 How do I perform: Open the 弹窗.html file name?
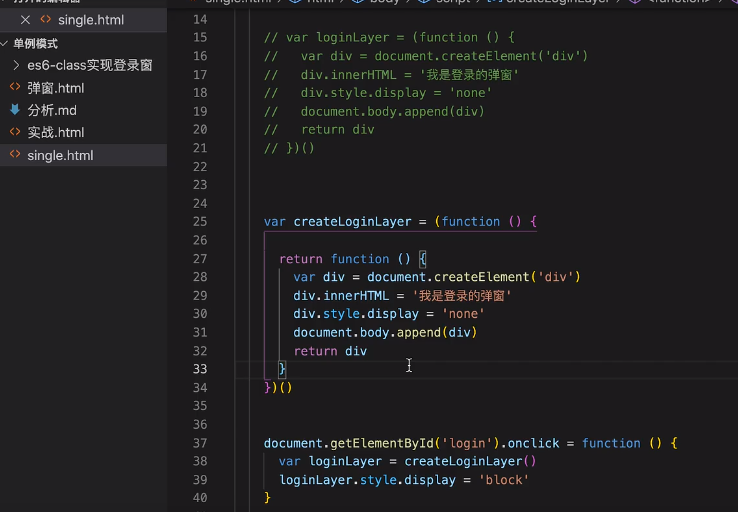[x=56, y=88]
